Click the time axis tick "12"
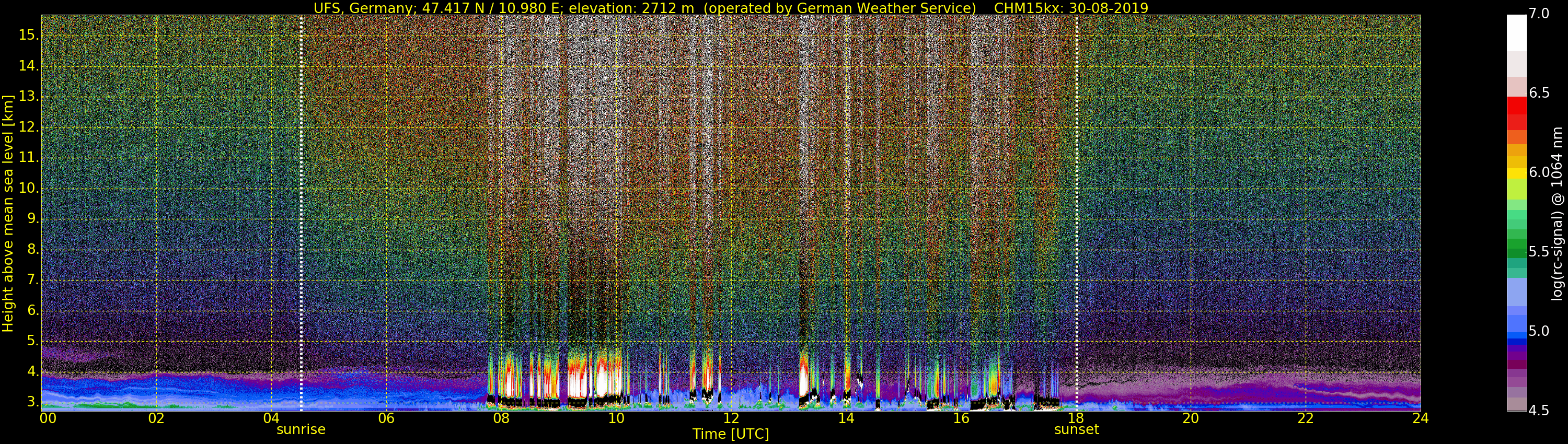 (731, 418)
